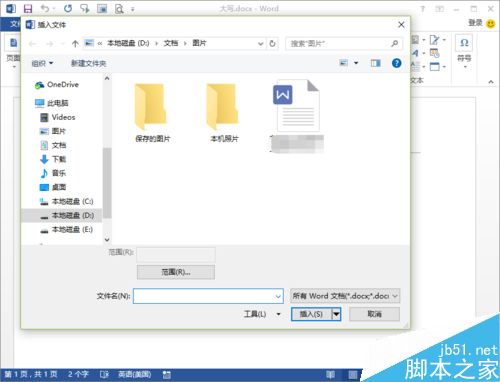Select the Word document file thumbnail
This screenshot has width=500, height=382.
coord(297,106)
